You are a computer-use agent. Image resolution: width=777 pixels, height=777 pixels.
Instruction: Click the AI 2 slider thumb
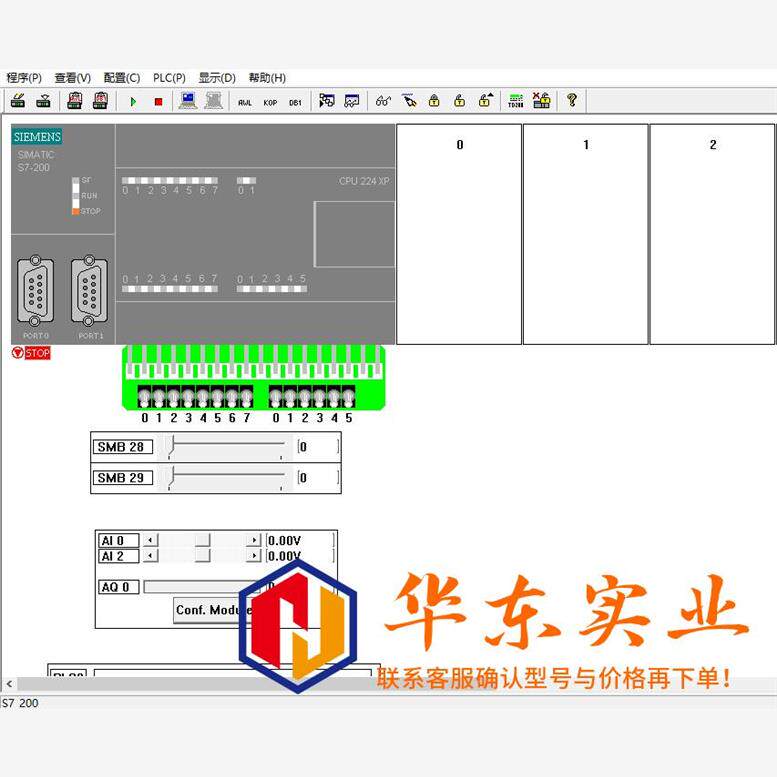203,556
